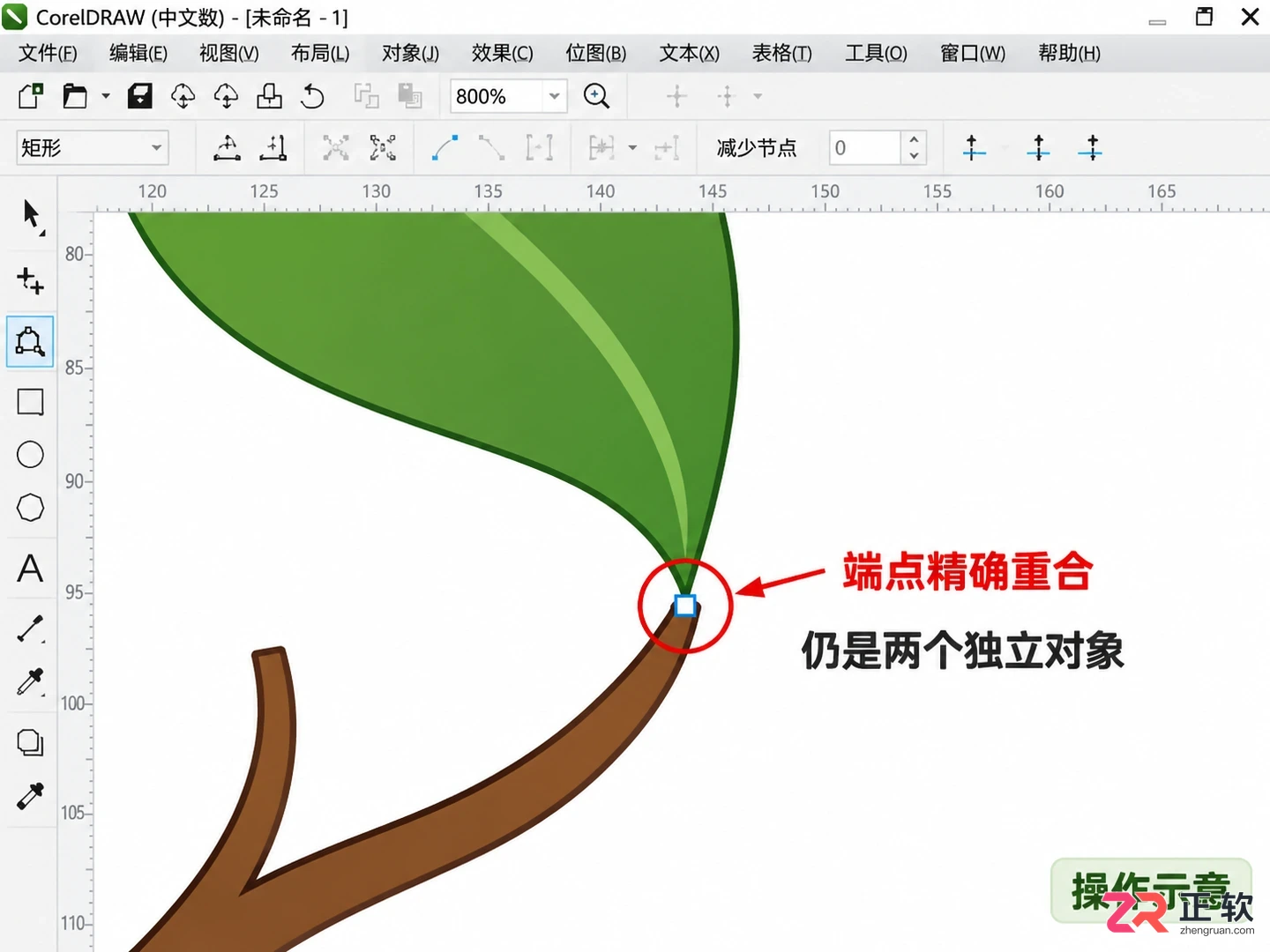Delete the node with the delete-node icon

[273, 147]
